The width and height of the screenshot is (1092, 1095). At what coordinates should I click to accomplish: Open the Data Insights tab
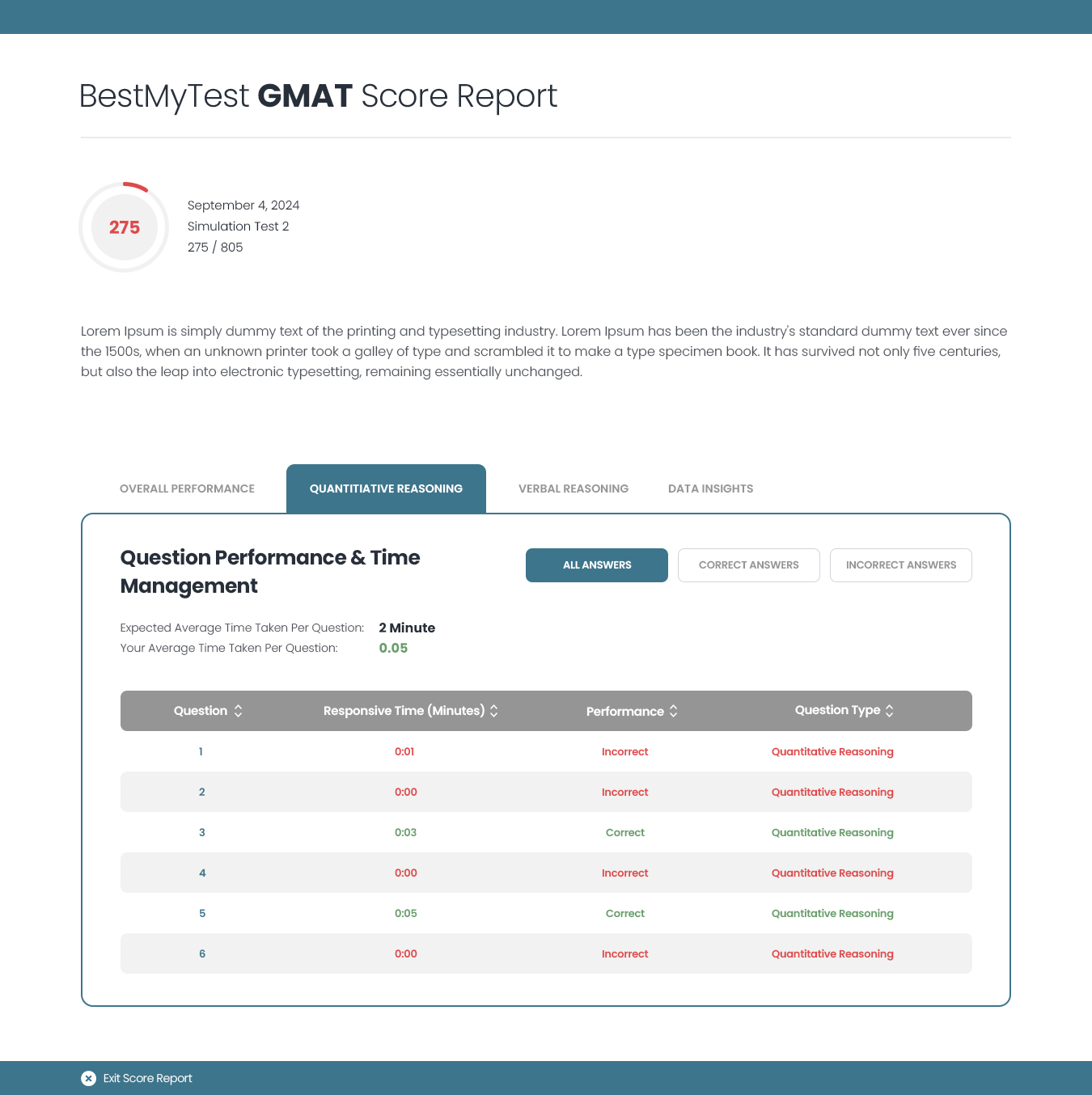pyautogui.click(x=710, y=488)
